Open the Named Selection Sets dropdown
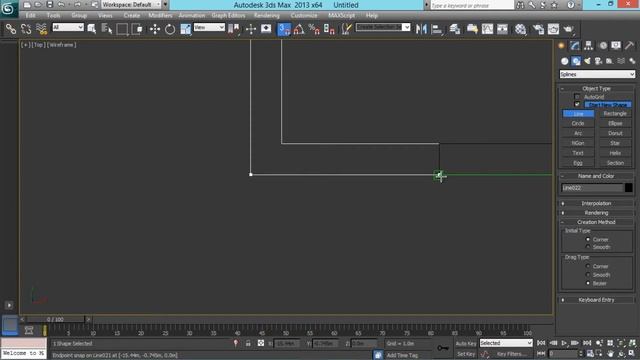 coord(383,27)
